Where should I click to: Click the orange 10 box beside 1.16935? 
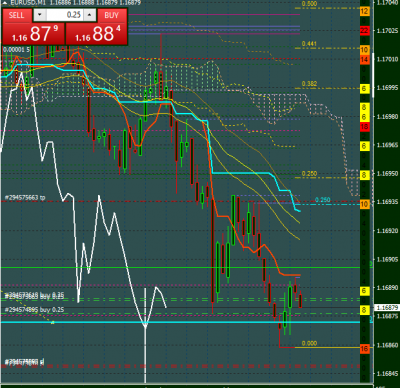click(365, 204)
